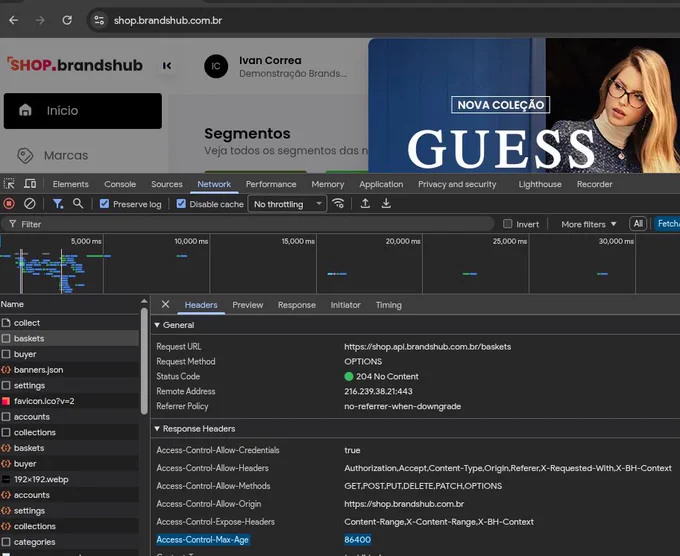Go back with the browser back arrow
680x556 pixels.
click(13, 20)
